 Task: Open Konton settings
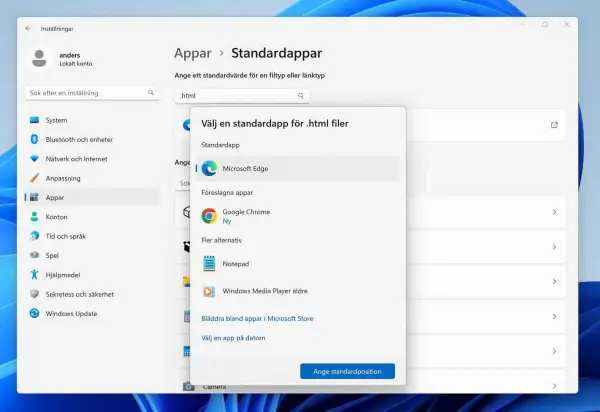point(92,217)
